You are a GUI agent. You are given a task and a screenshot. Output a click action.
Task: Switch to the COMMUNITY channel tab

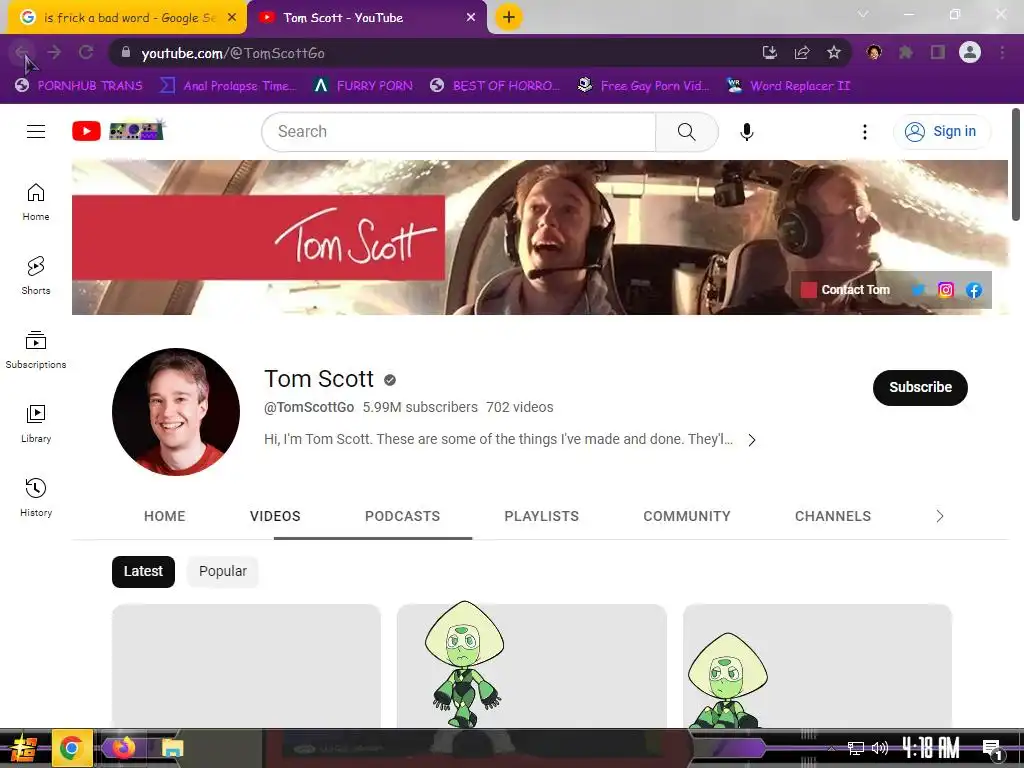point(687,517)
